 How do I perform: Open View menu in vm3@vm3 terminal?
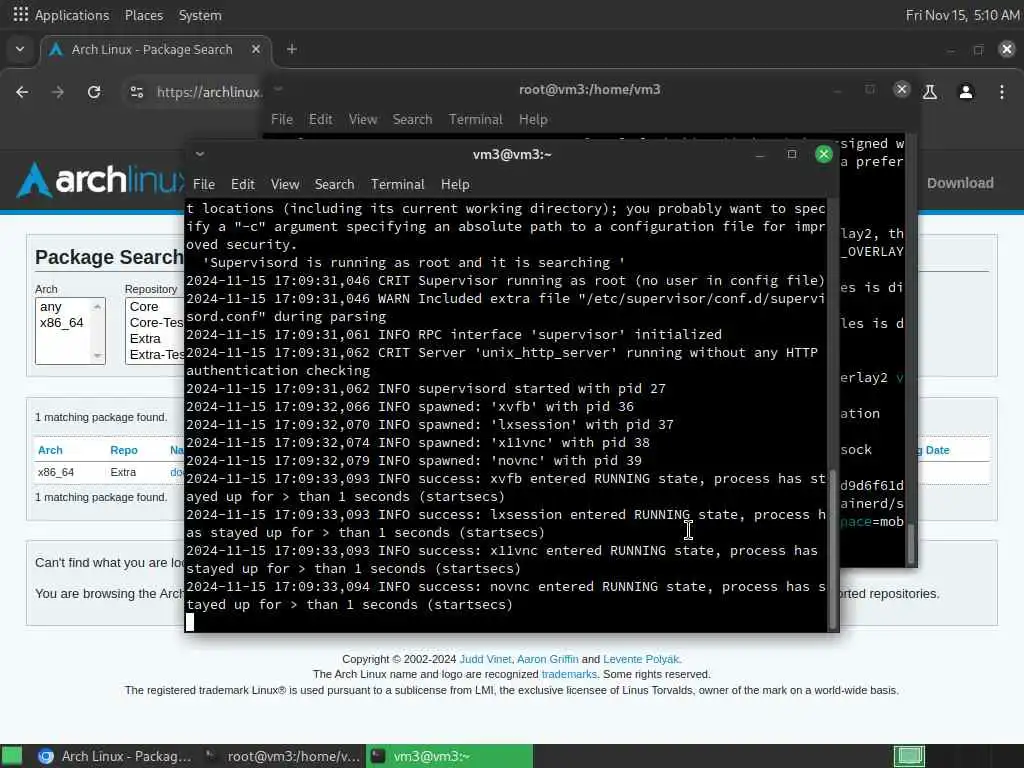click(285, 184)
